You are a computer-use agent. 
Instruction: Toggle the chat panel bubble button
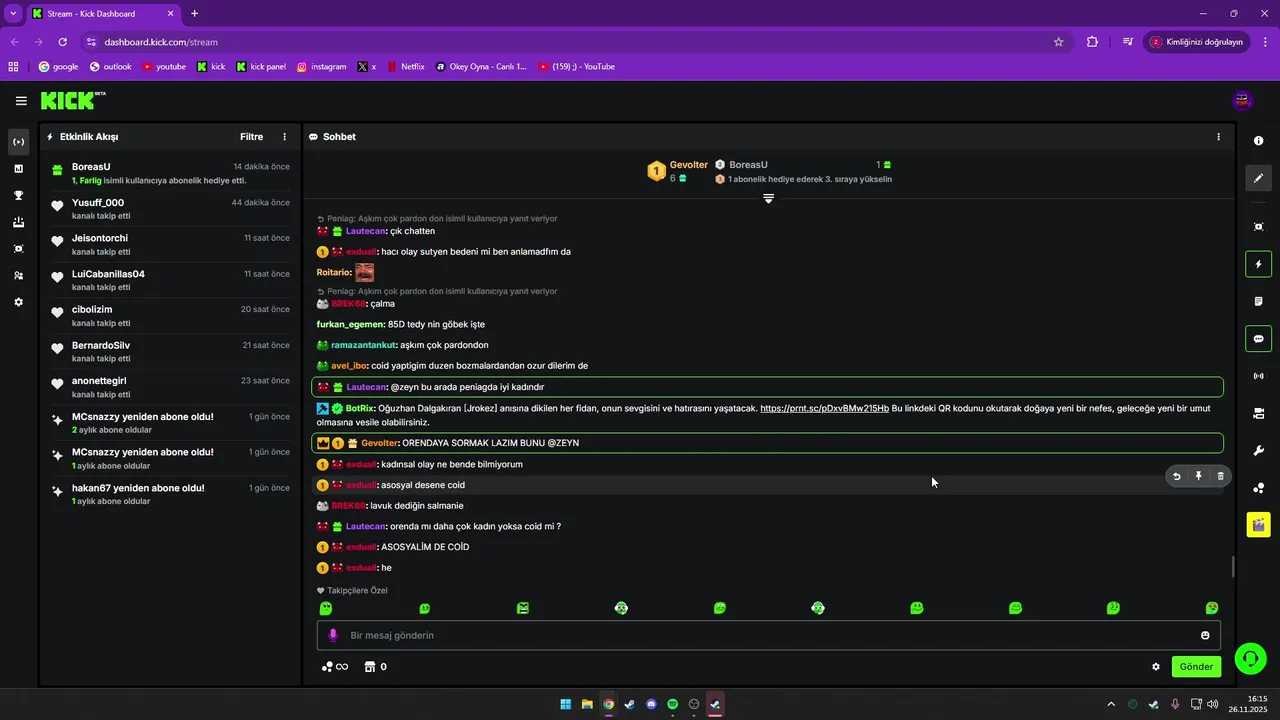pos(1258,338)
